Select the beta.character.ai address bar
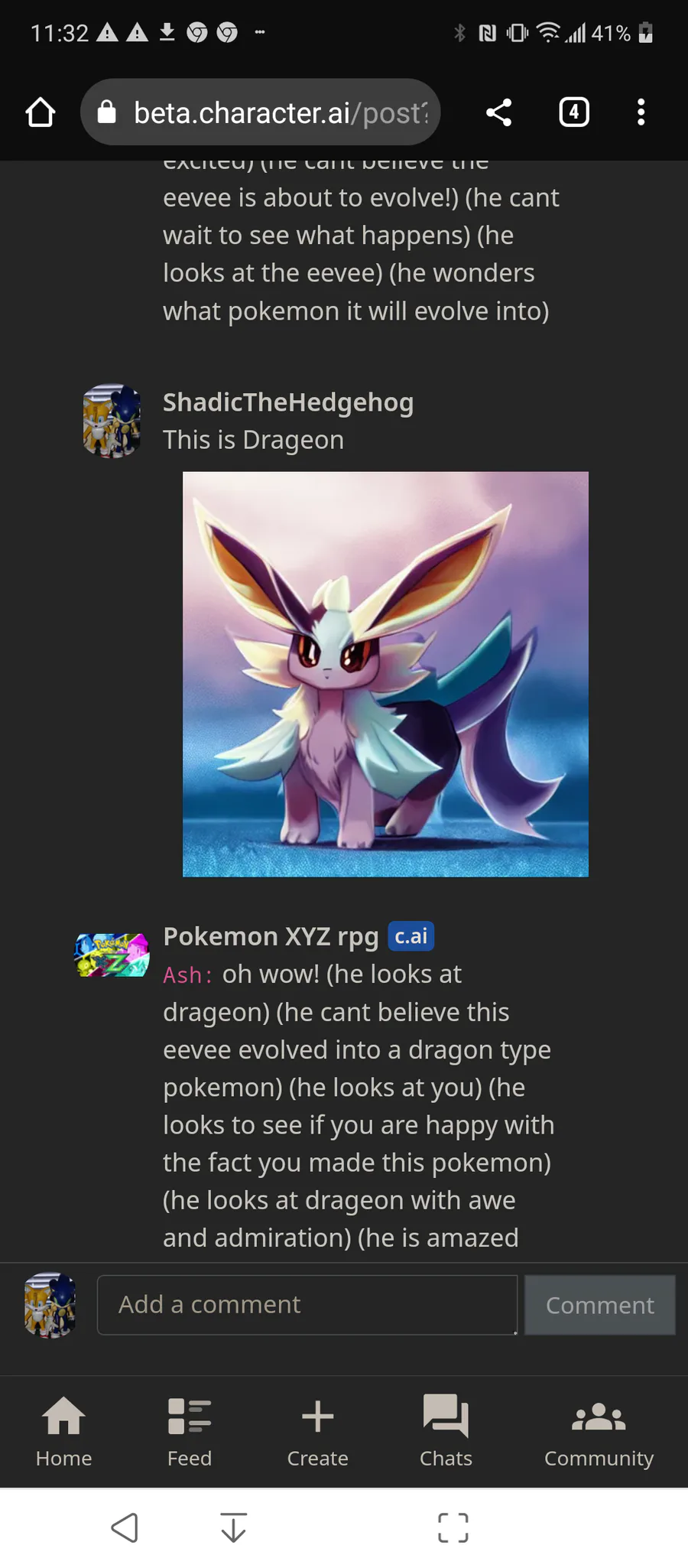Screen dimensions: 688x1568 coord(261,112)
